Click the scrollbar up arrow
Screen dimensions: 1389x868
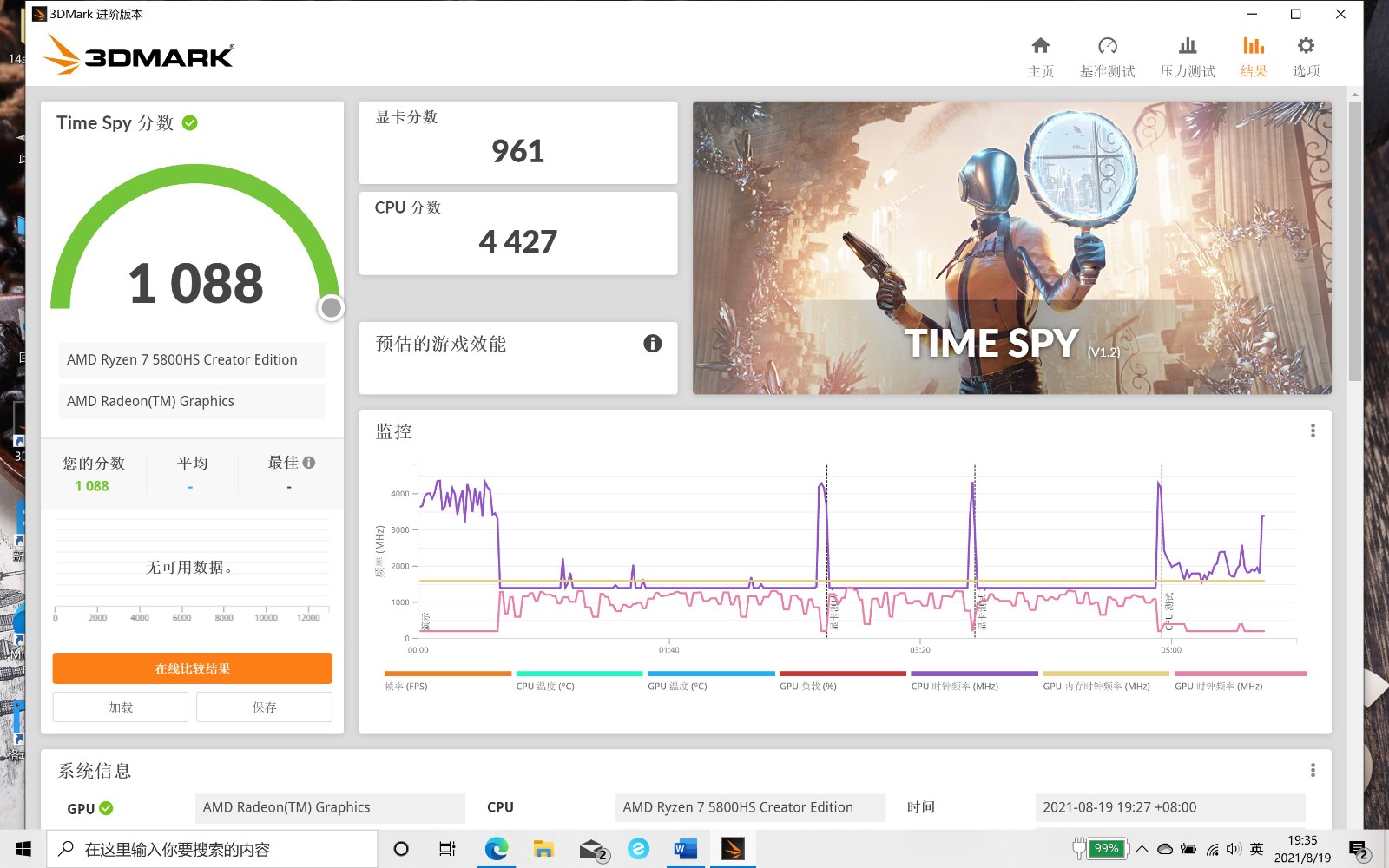[1355, 93]
